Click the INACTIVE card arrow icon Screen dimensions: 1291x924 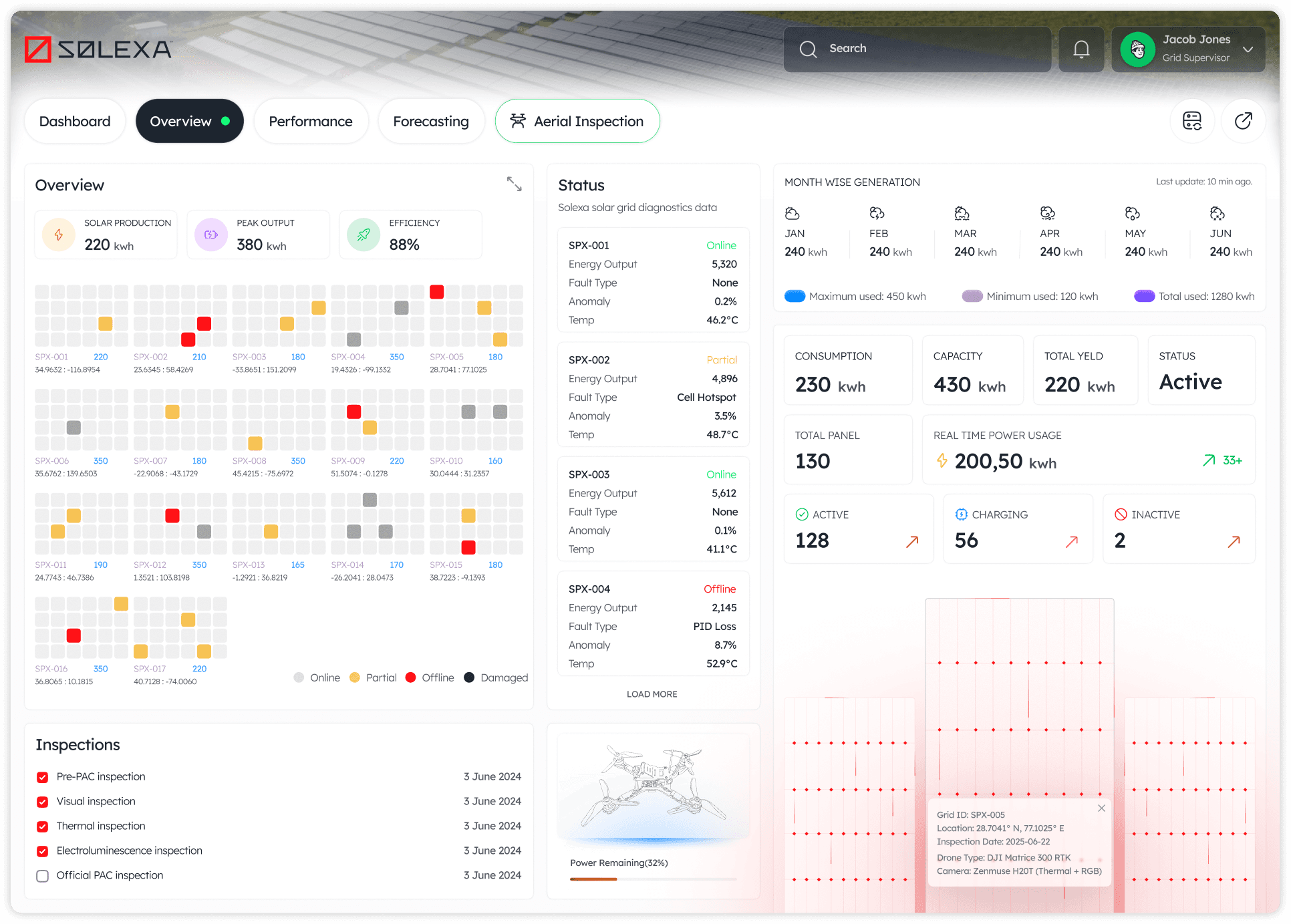pyautogui.click(x=1234, y=541)
